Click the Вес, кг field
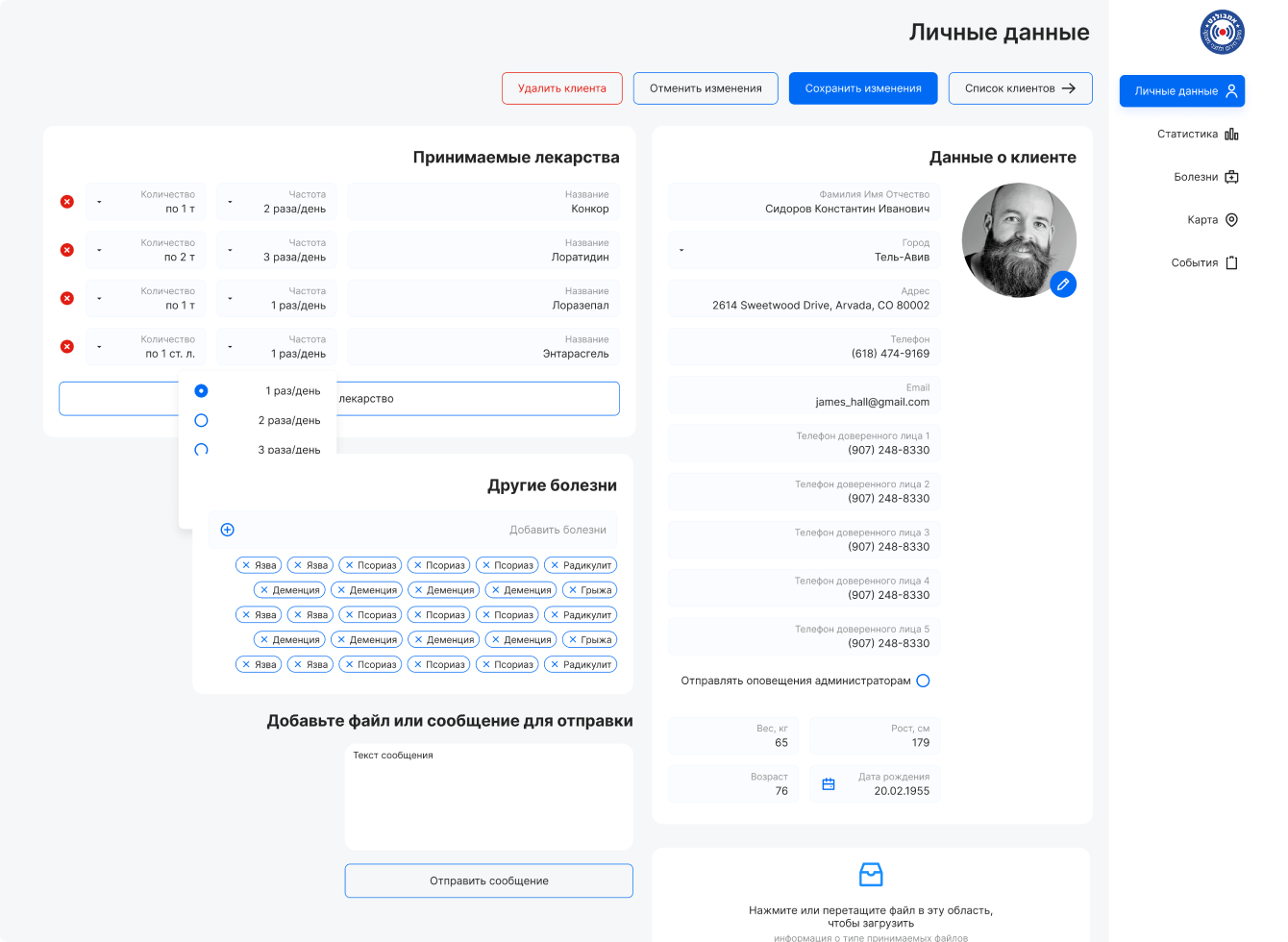This screenshot has width=1288, height=942. click(733, 735)
